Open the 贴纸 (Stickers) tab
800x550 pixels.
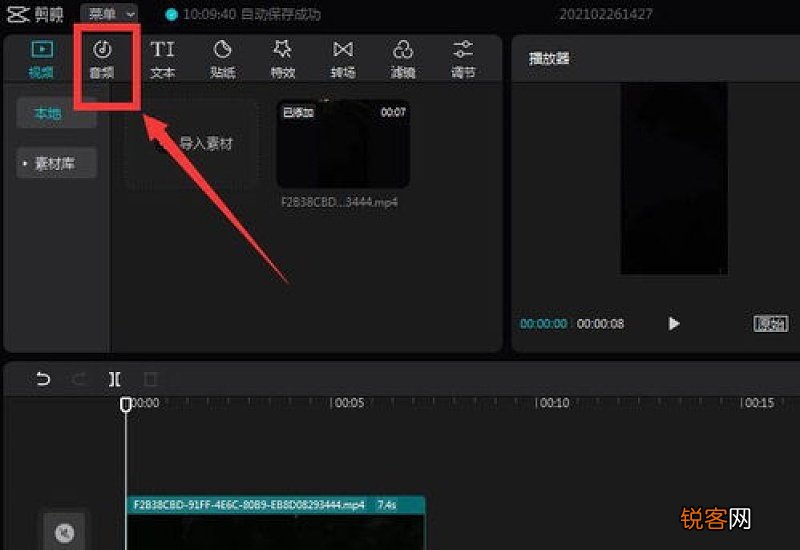222,60
